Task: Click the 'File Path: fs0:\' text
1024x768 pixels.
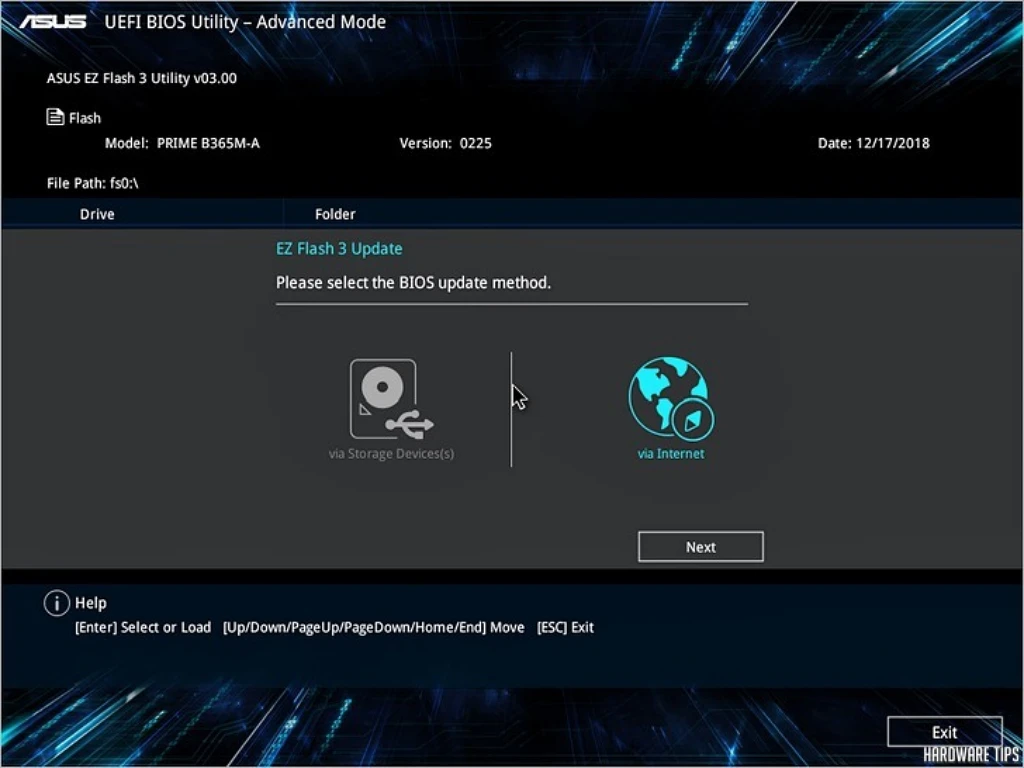Action: [x=93, y=183]
